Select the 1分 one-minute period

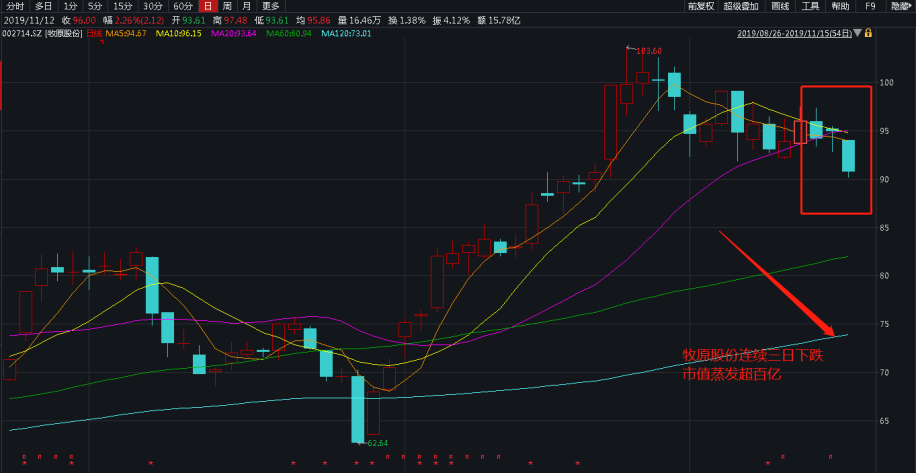[x=70, y=6]
